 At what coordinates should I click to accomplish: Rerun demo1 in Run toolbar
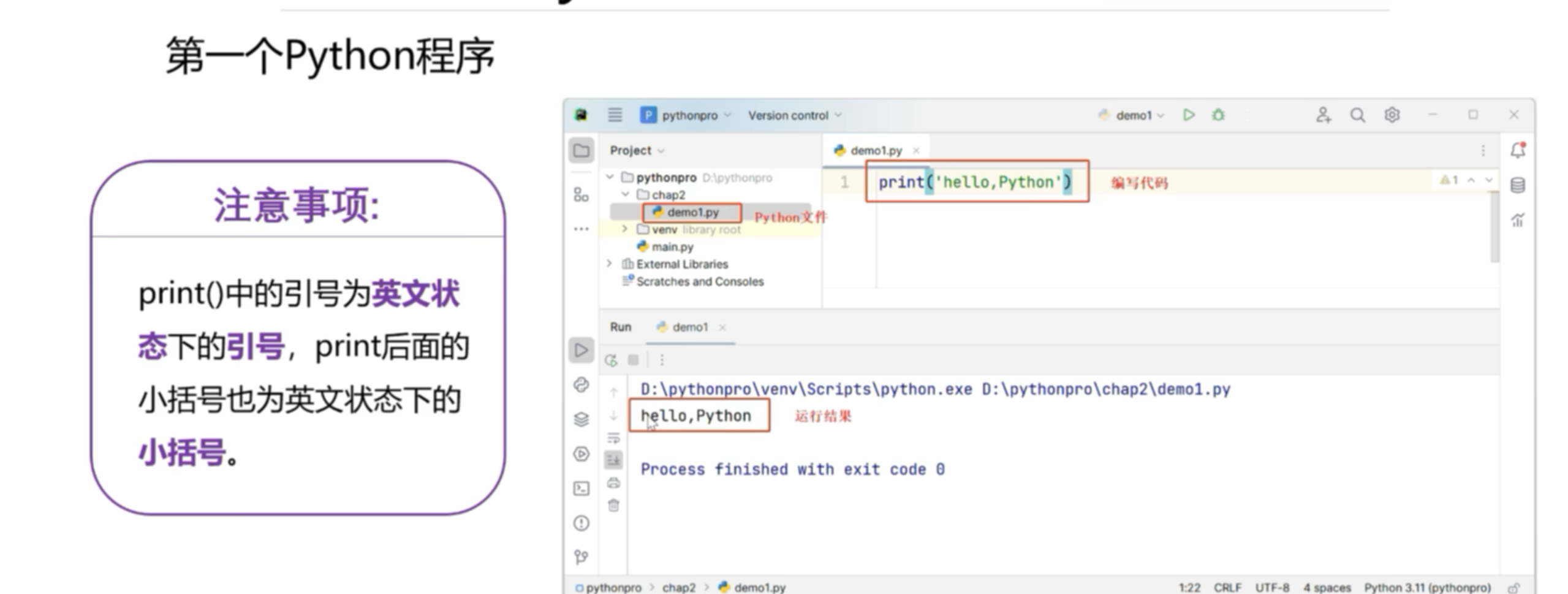(611, 360)
